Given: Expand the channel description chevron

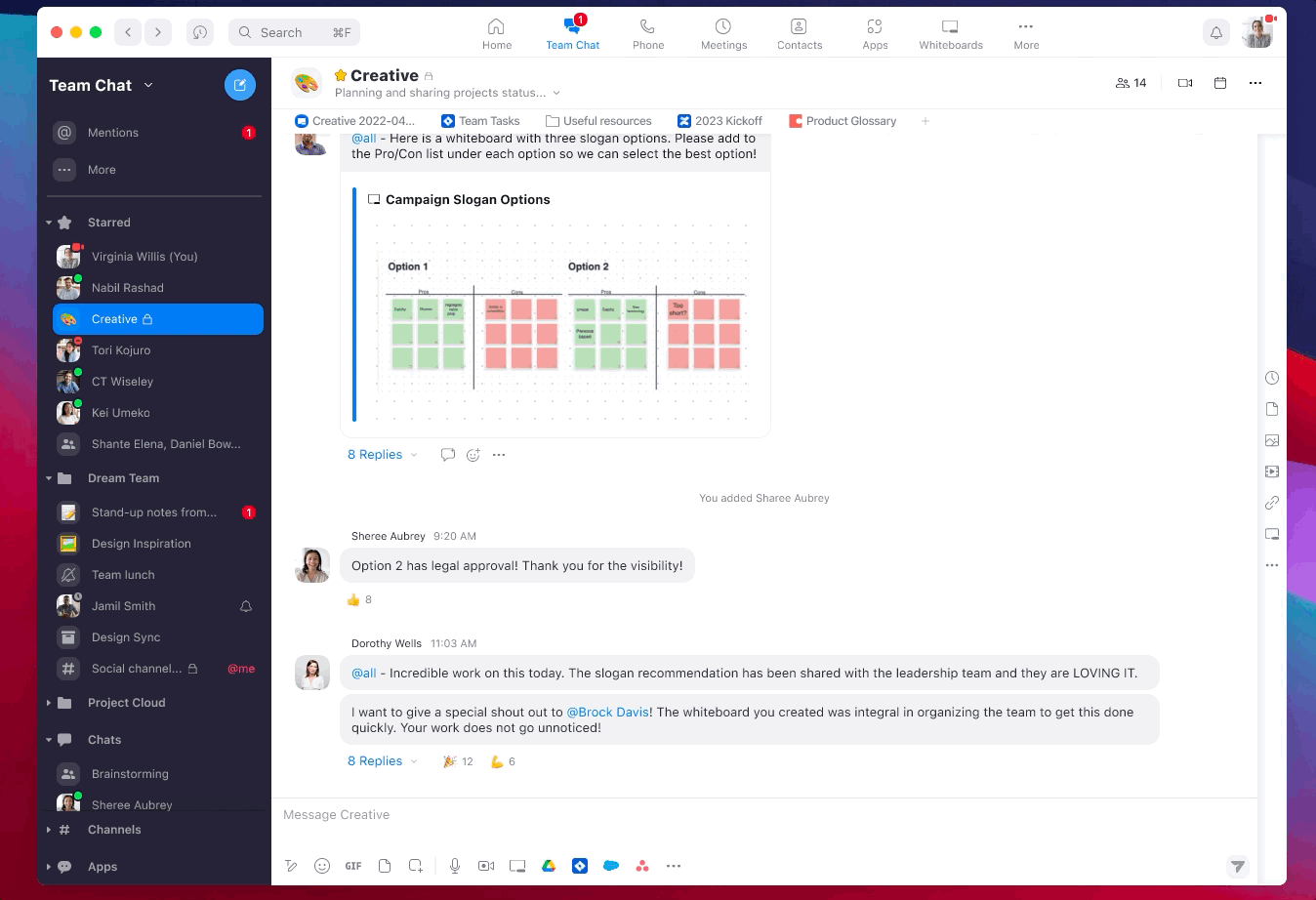Looking at the screenshot, I should point(556,93).
